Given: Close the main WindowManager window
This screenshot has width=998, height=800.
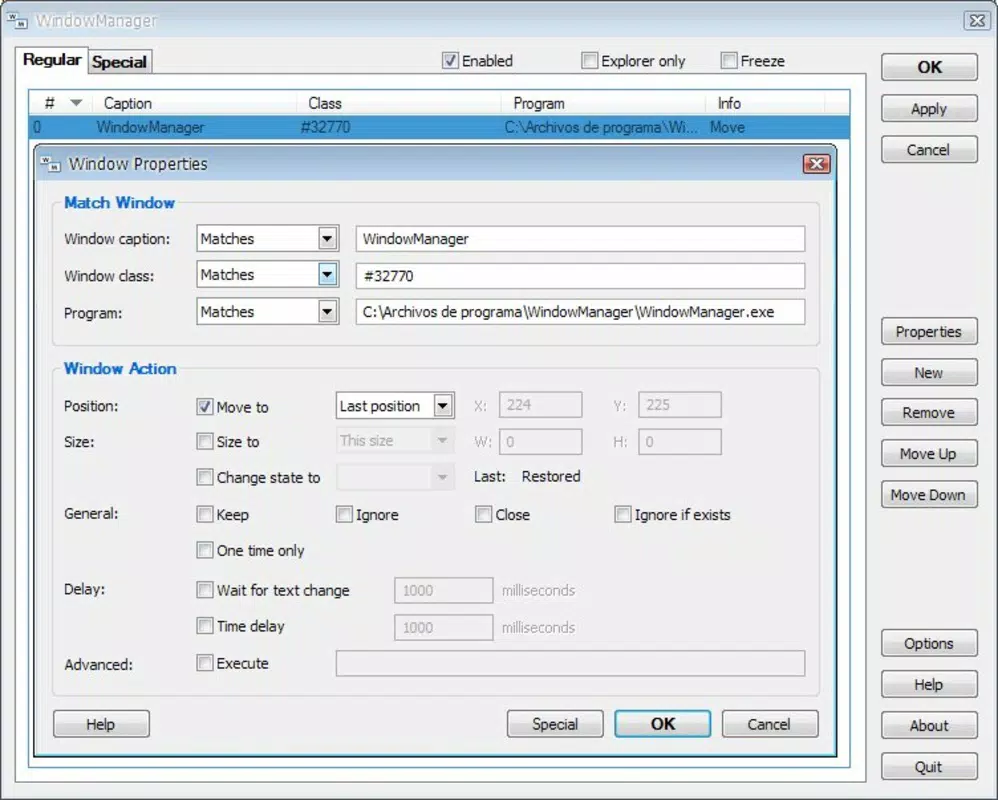Looking at the screenshot, I should click(x=976, y=20).
